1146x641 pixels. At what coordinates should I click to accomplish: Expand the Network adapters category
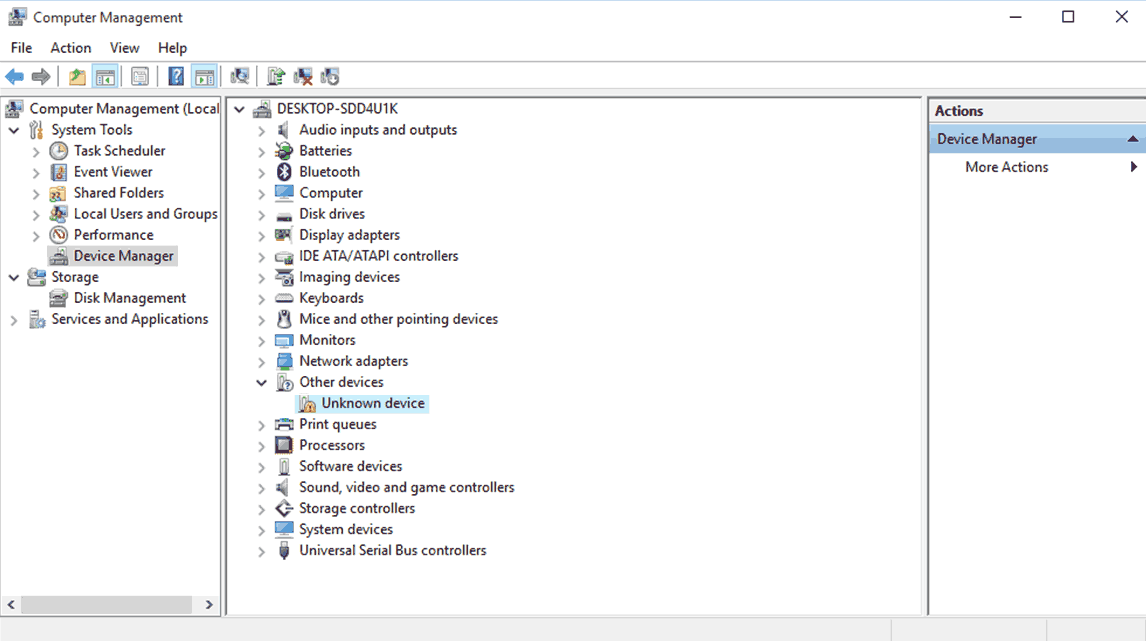click(261, 361)
